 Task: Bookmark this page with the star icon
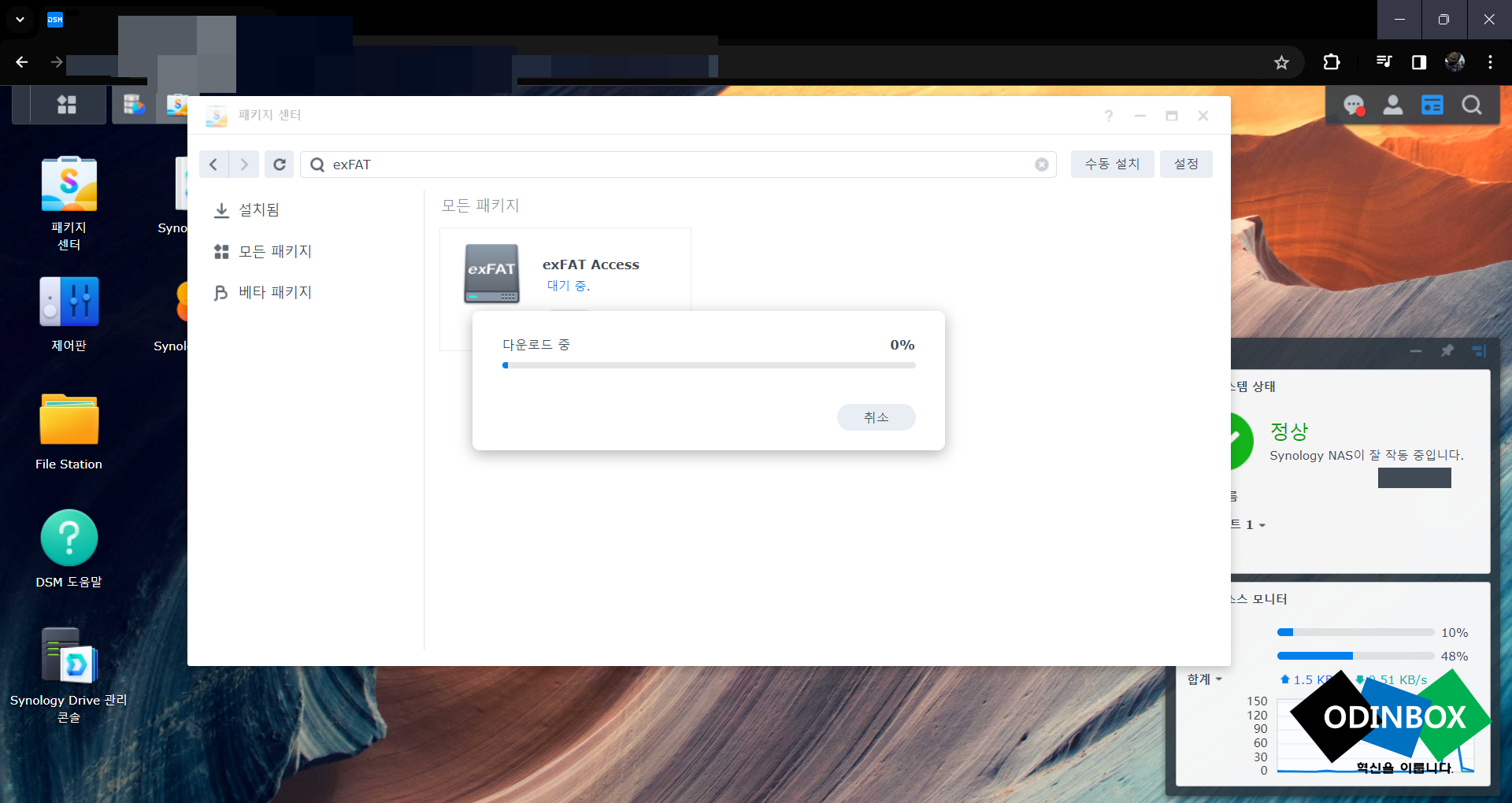(1281, 62)
